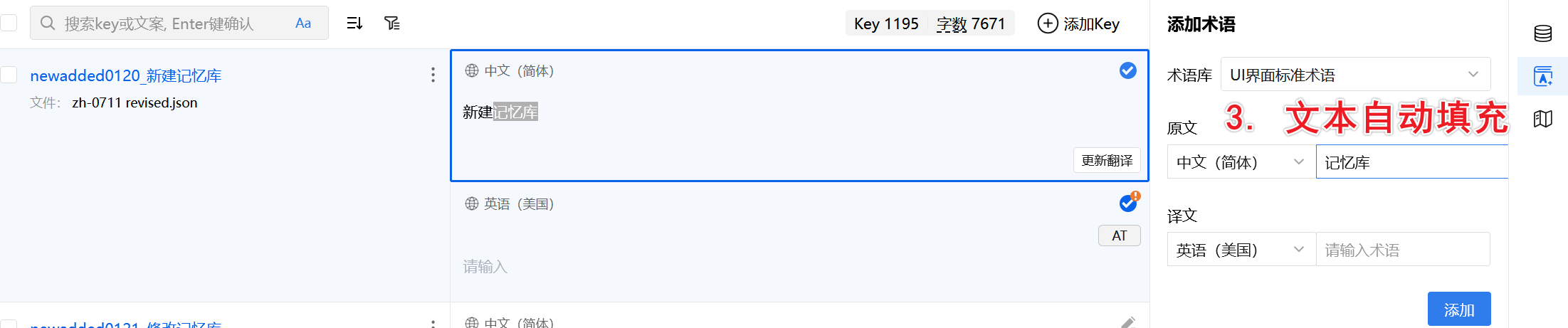Click the 请输入术语 translation term field
Image resolution: width=1568 pixels, height=328 pixels.
pos(1402,250)
